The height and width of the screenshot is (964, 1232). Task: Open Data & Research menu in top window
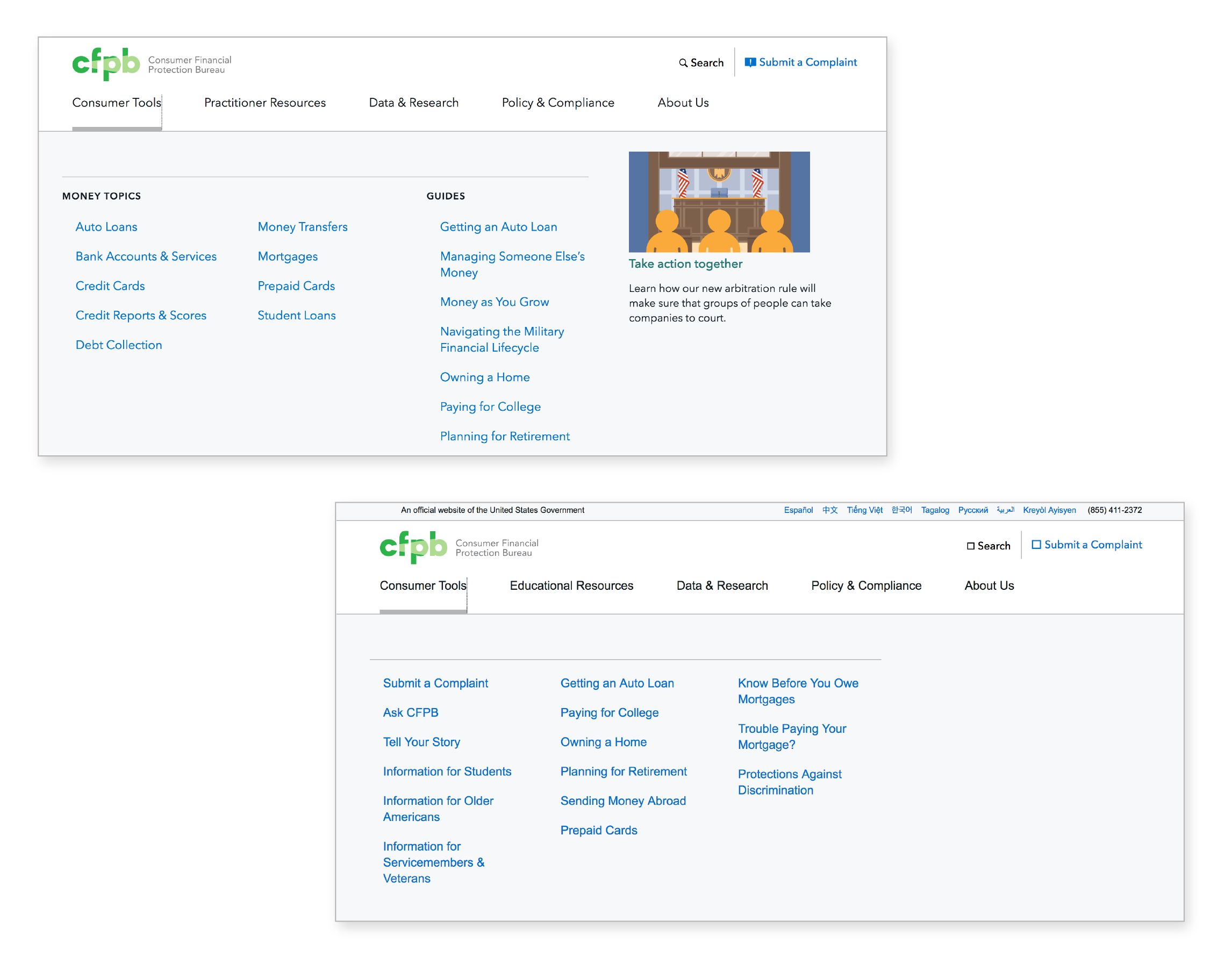click(x=414, y=103)
